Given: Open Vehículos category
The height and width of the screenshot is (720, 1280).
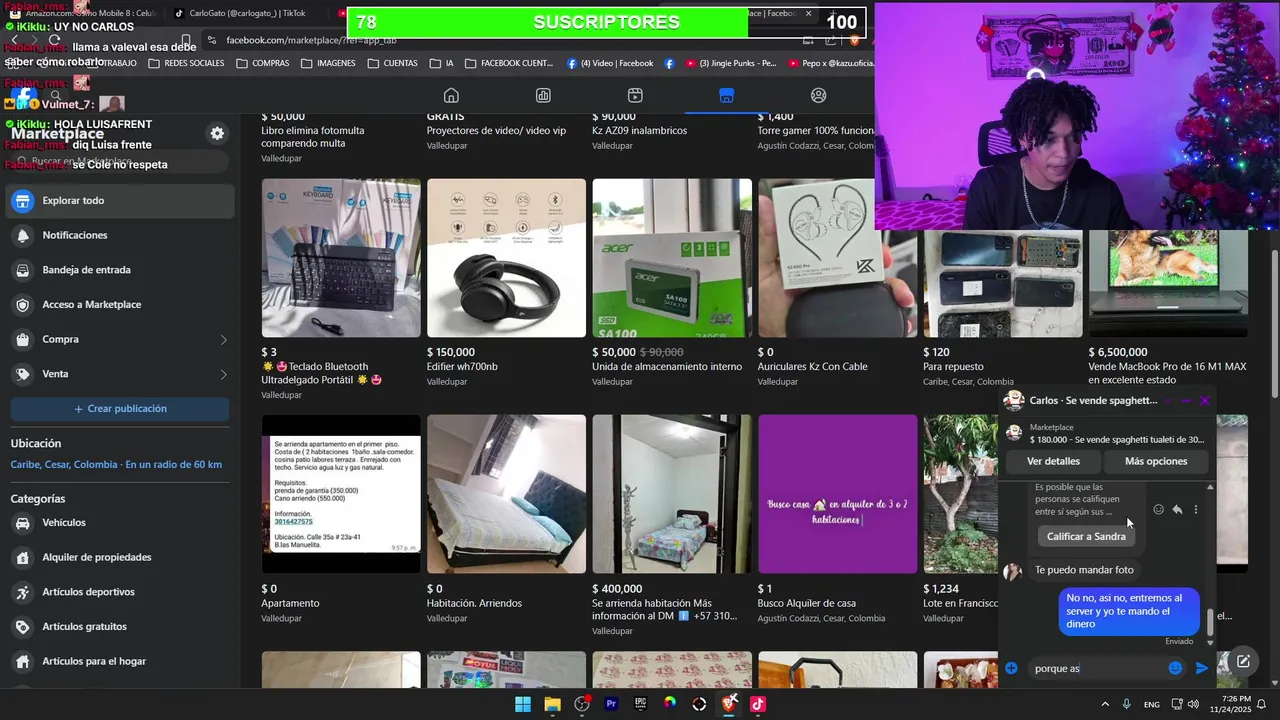Looking at the screenshot, I should pyautogui.click(x=120, y=523).
